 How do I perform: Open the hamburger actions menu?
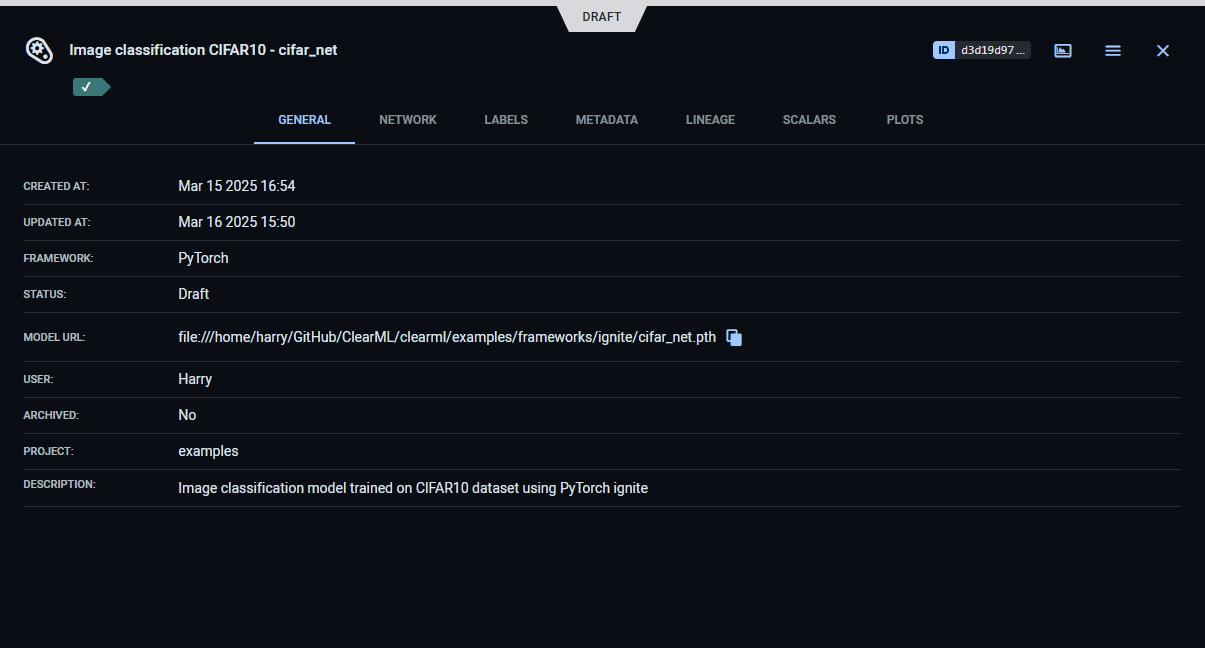[x=1113, y=50]
